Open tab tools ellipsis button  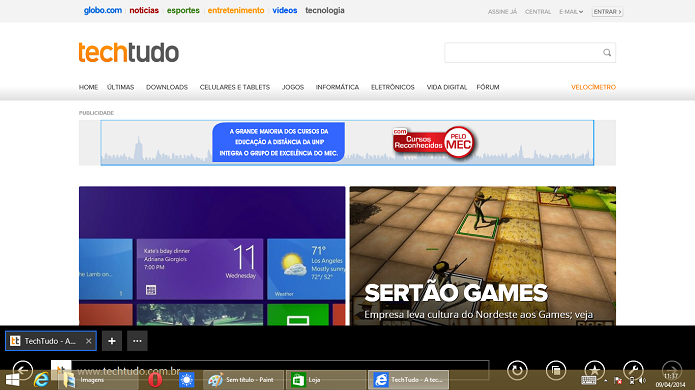[137, 341]
